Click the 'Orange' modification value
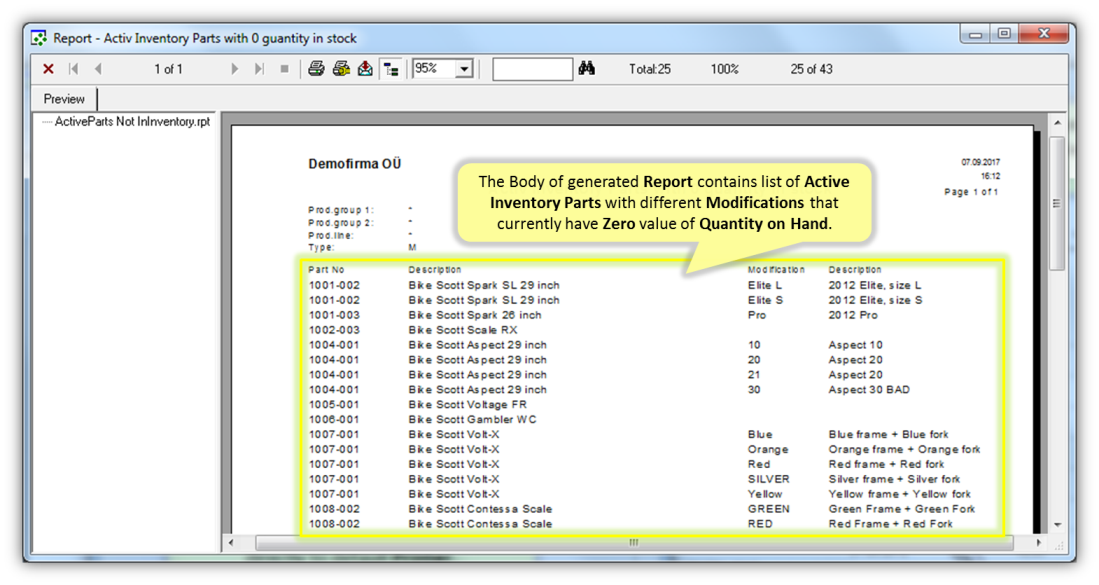This screenshot has width=1099, height=585. (x=768, y=449)
